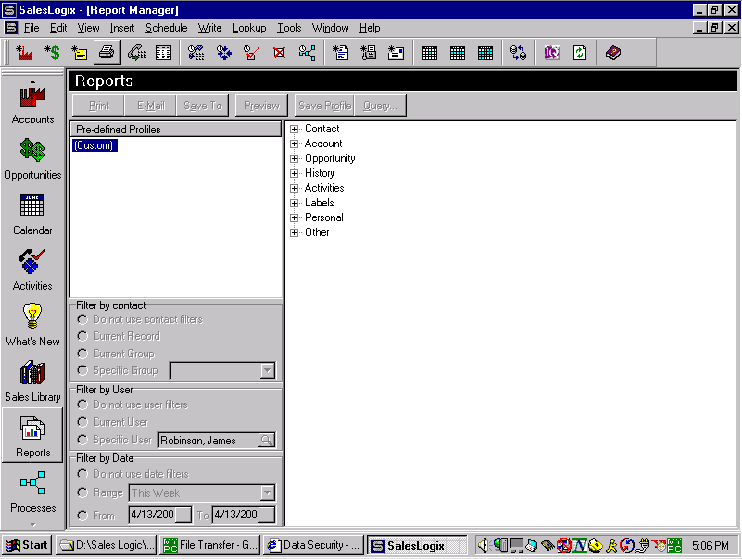Click the New Account toolbar icon
This screenshot has width=742, height=559.
click(24, 53)
